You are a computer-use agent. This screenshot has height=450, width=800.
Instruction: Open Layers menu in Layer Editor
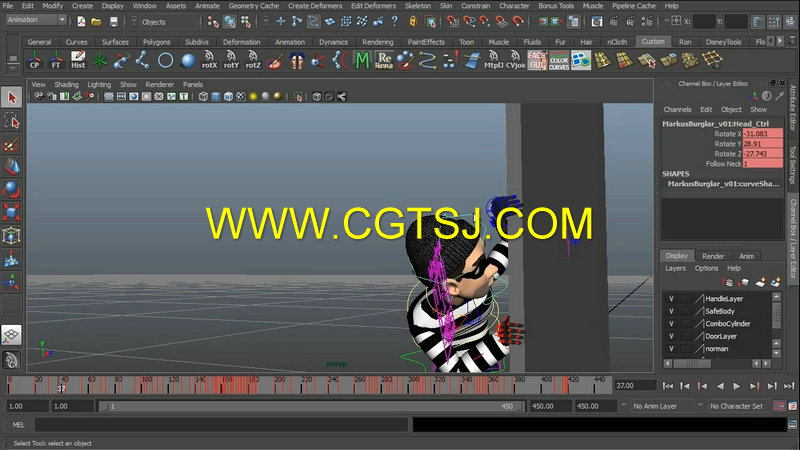pos(676,268)
